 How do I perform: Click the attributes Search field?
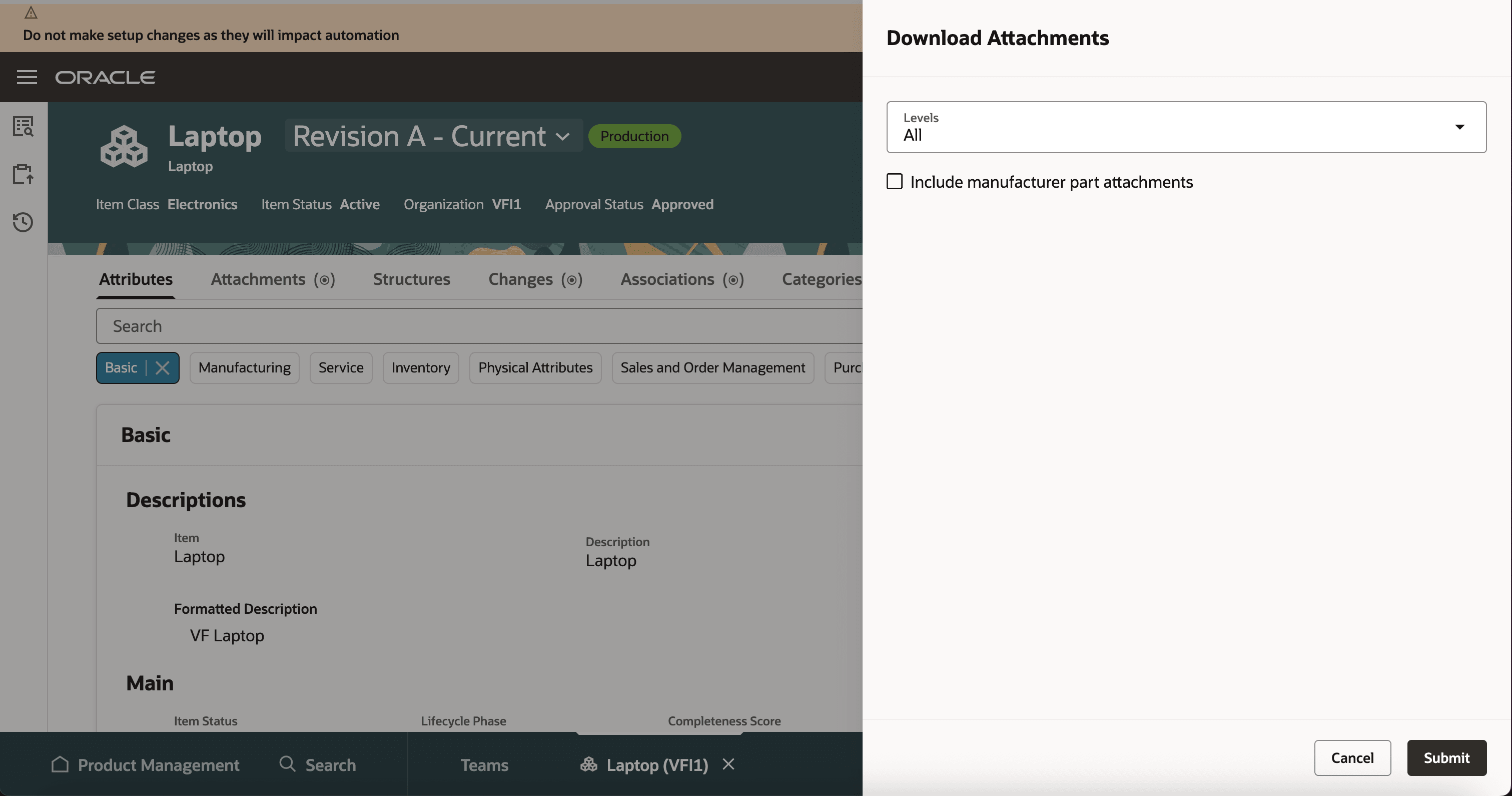(411, 325)
